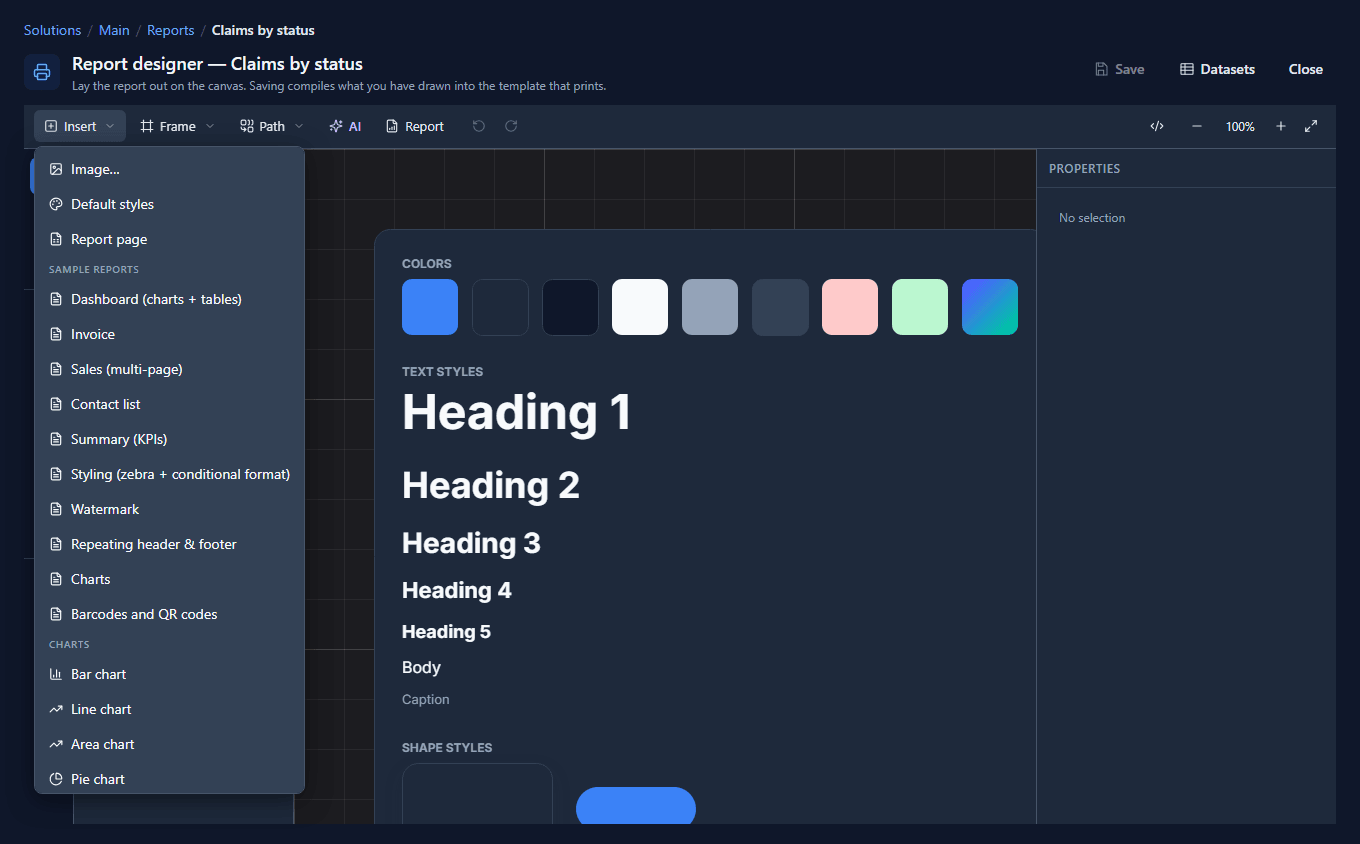Click the code view icon in toolbar
The image size is (1360, 844).
pos(1157,126)
